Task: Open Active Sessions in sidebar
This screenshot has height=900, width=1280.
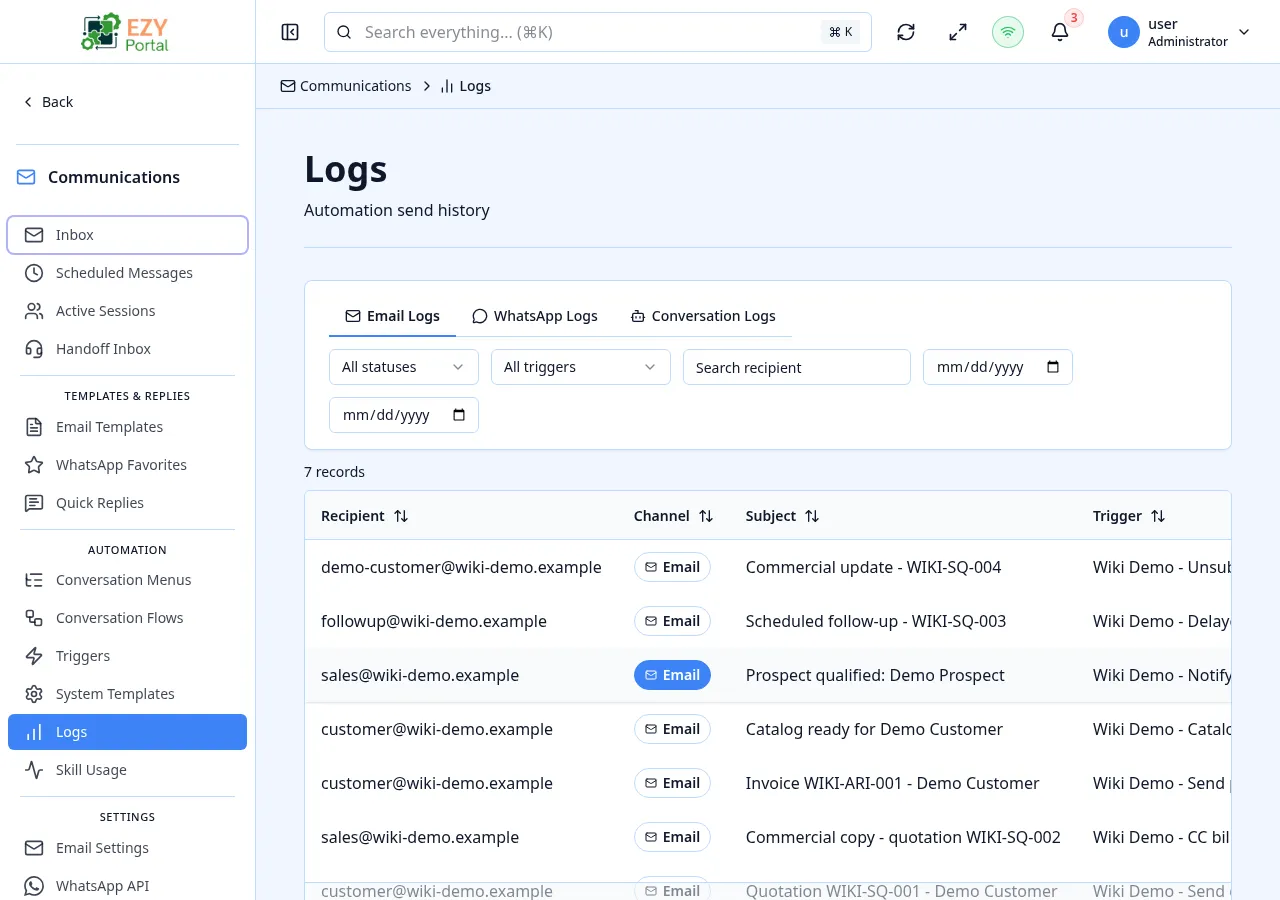Action: click(127, 311)
